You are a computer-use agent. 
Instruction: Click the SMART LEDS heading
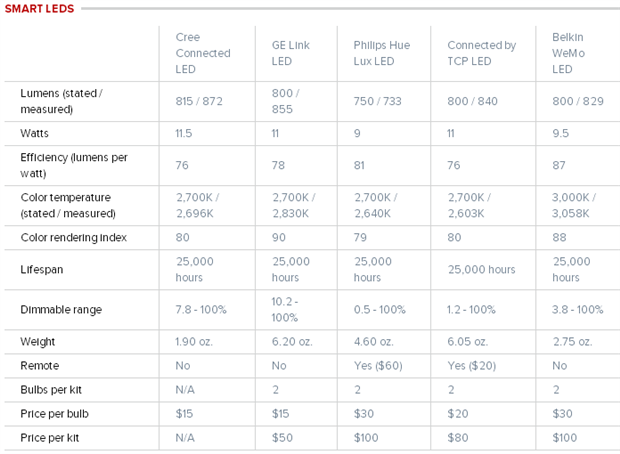39,9
